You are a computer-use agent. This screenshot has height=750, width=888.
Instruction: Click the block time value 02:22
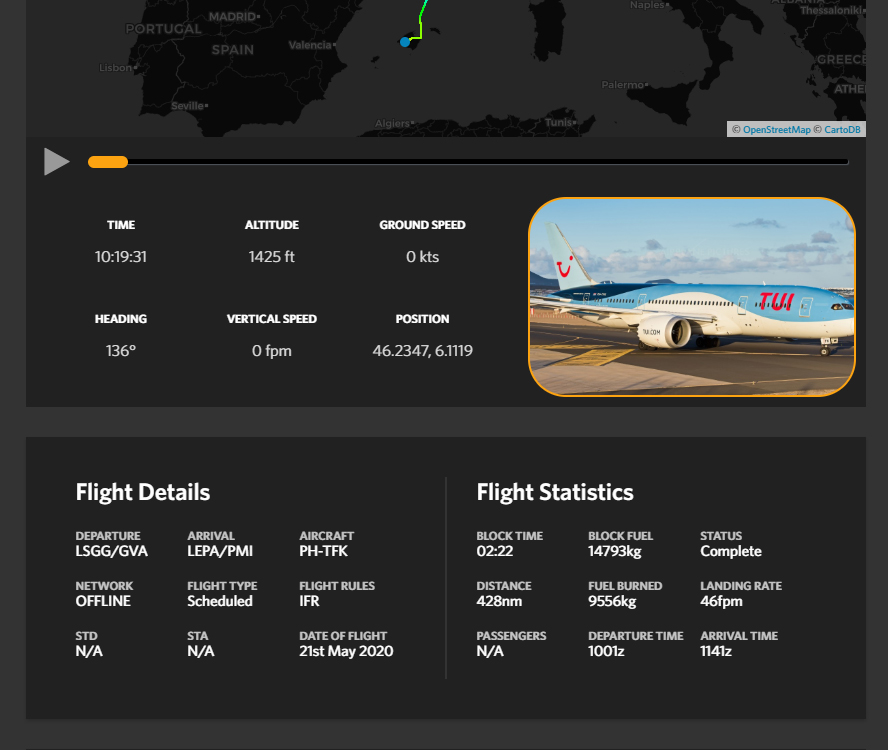pos(494,551)
